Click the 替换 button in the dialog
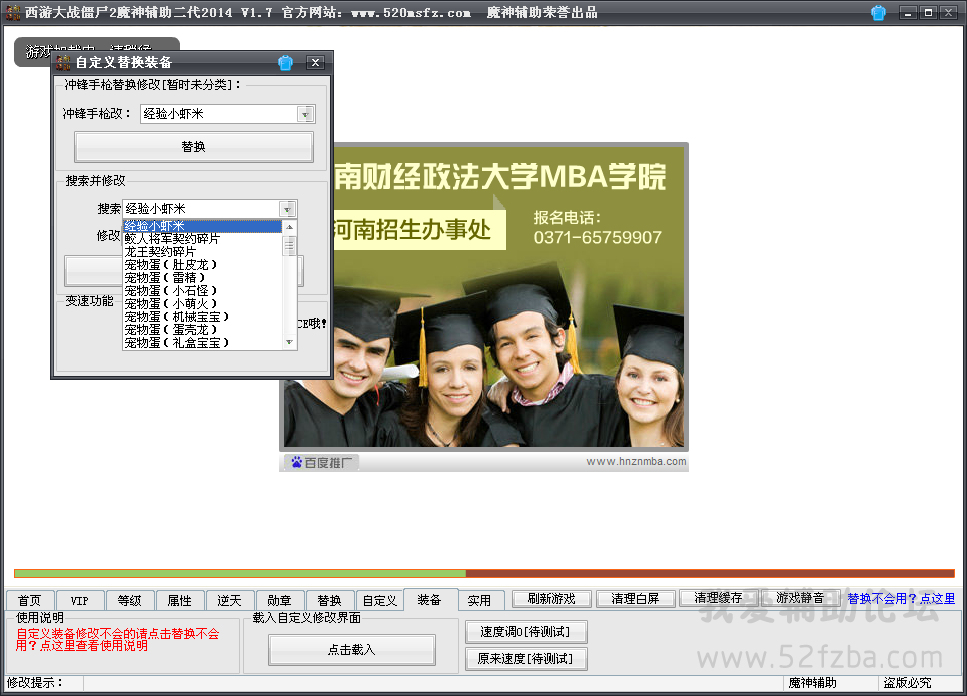Image resolution: width=967 pixels, height=696 pixels. pos(194,147)
